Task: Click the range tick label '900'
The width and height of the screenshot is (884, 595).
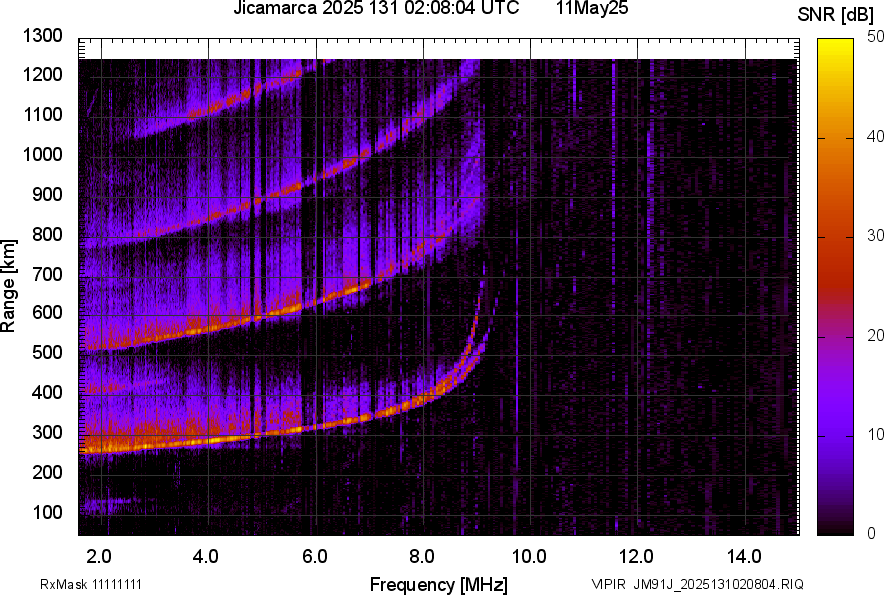Action: (x=47, y=194)
